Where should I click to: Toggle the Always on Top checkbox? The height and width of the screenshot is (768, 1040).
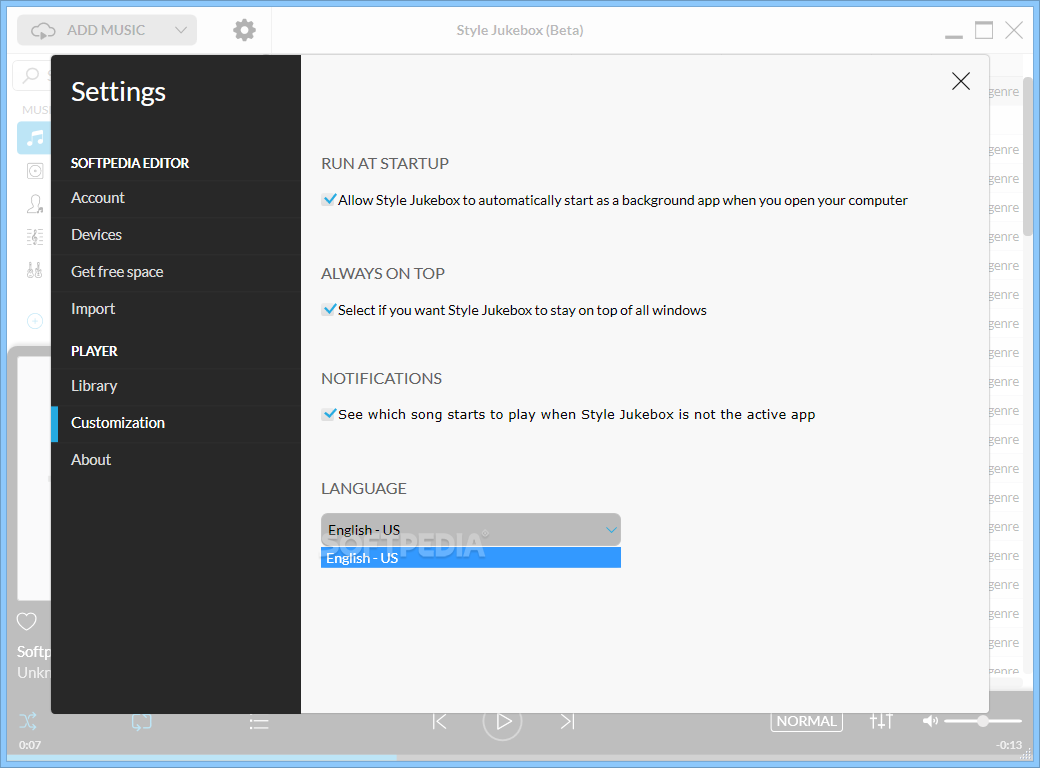pos(329,309)
